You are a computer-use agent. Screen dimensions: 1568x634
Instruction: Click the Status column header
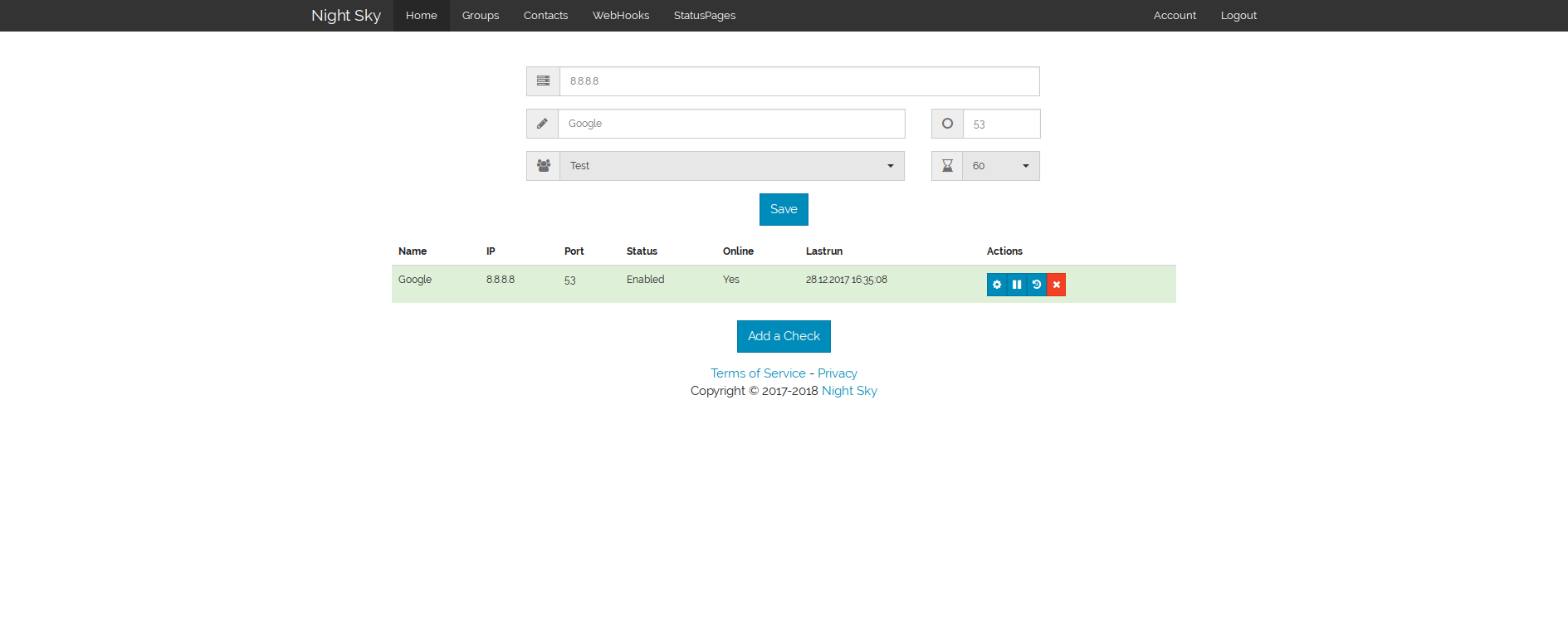point(642,251)
